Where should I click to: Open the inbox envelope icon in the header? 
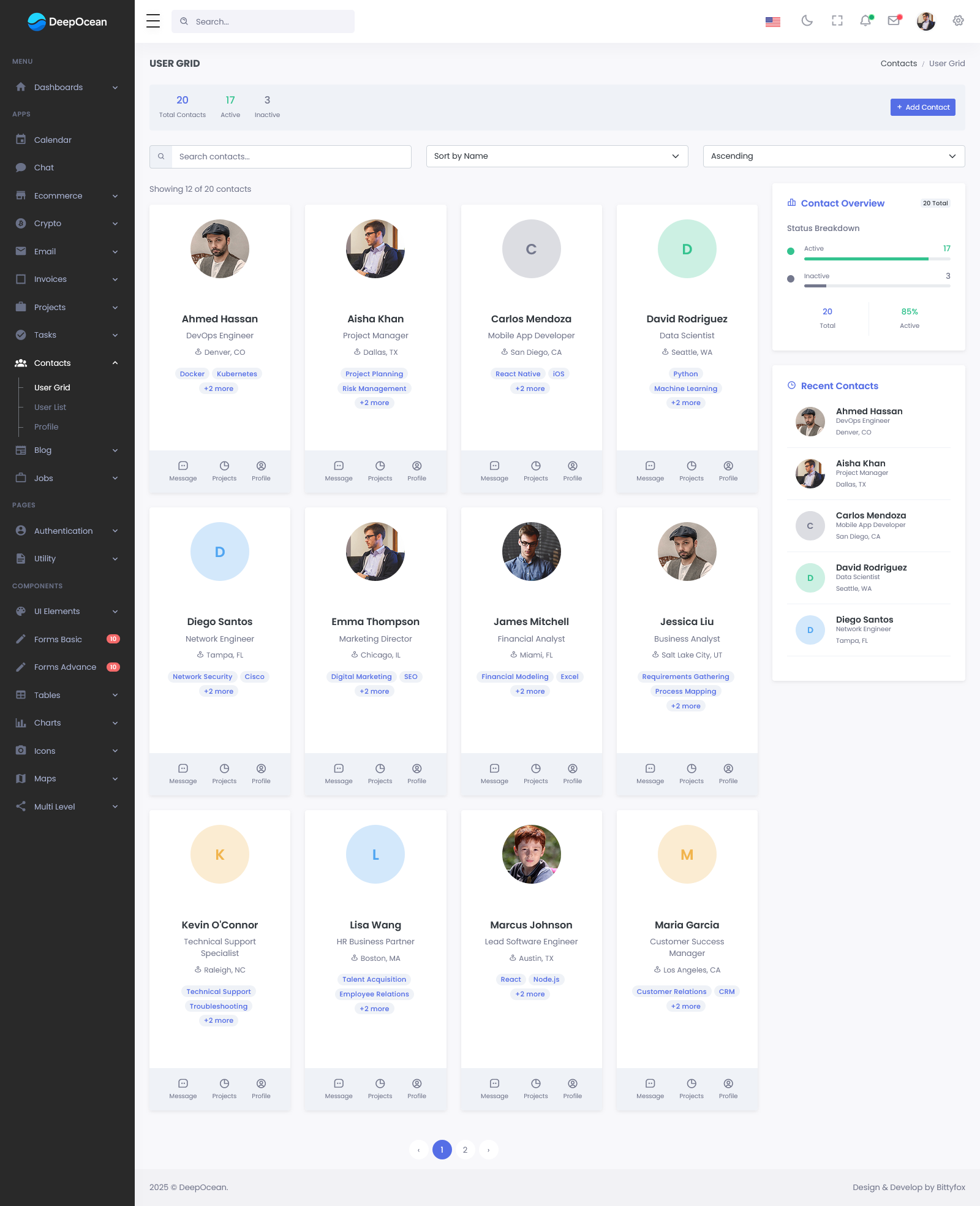point(894,21)
